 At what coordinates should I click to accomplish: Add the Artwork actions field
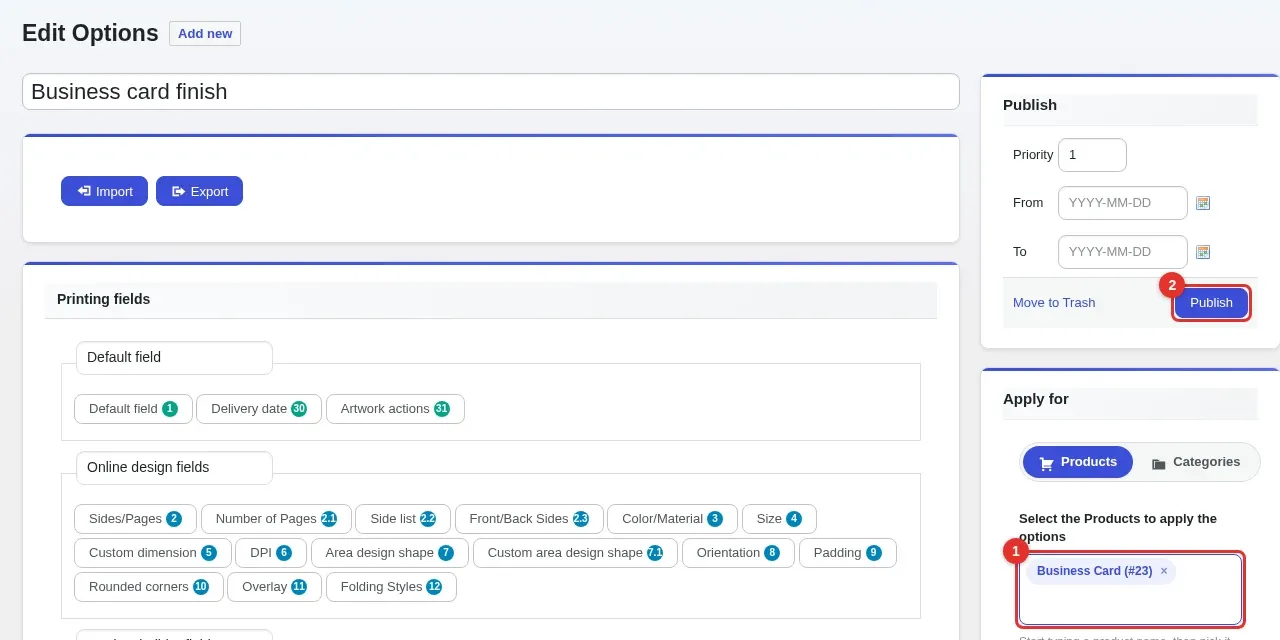(x=395, y=409)
